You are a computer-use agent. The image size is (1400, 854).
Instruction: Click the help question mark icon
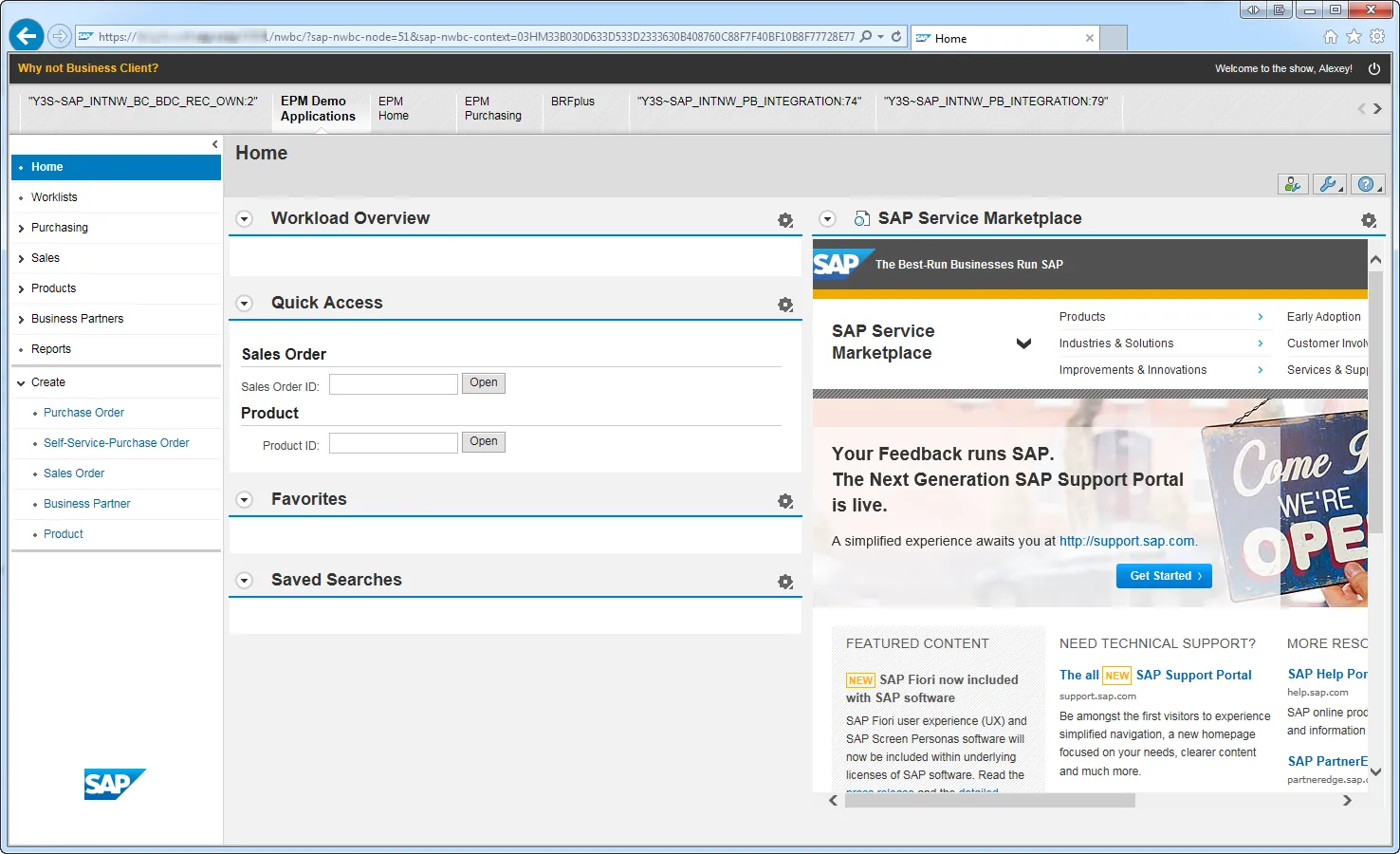click(1366, 185)
